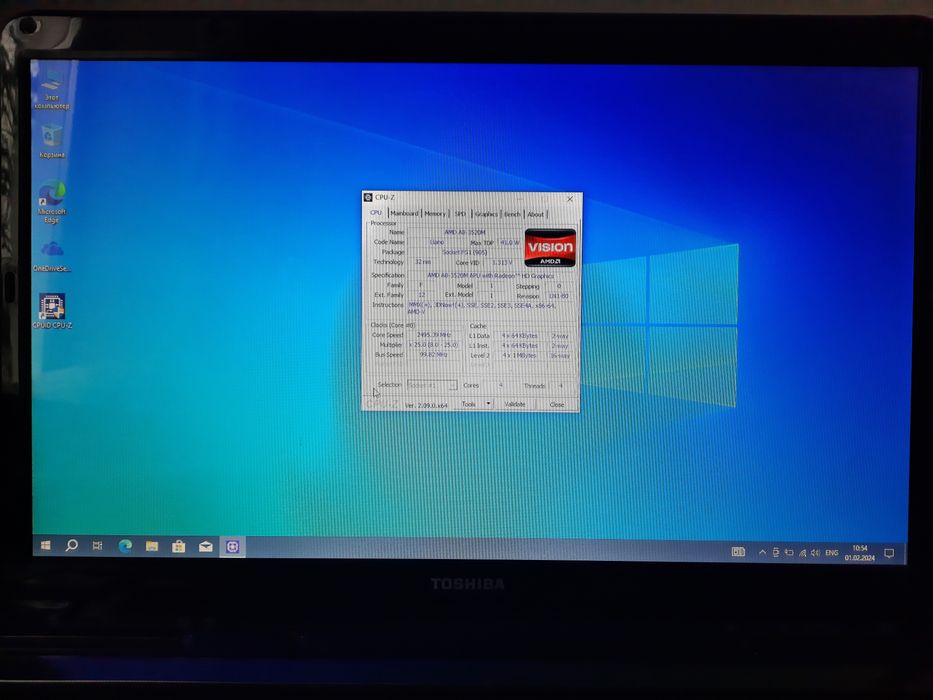This screenshot has height=700, width=933.
Task: Click the Package value Socket FS1
Action: pos(465,252)
